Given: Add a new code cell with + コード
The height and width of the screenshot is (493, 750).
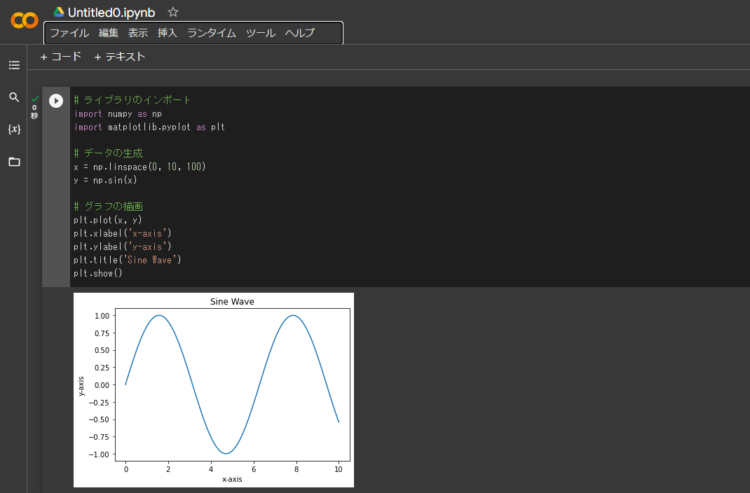Looking at the screenshot, I should point(61,57).
